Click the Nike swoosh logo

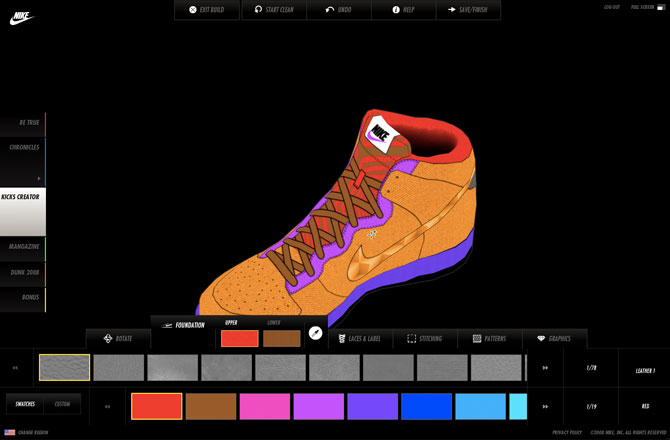[21, 18]
